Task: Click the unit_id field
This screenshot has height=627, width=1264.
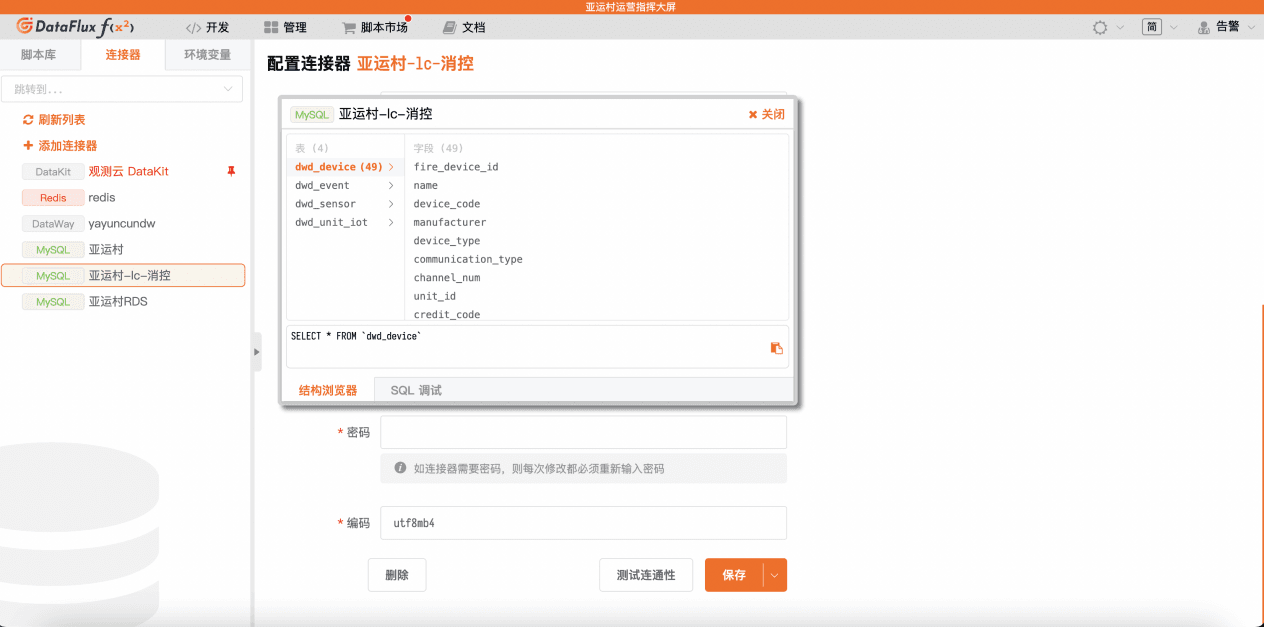Action: tap(435, 297)
